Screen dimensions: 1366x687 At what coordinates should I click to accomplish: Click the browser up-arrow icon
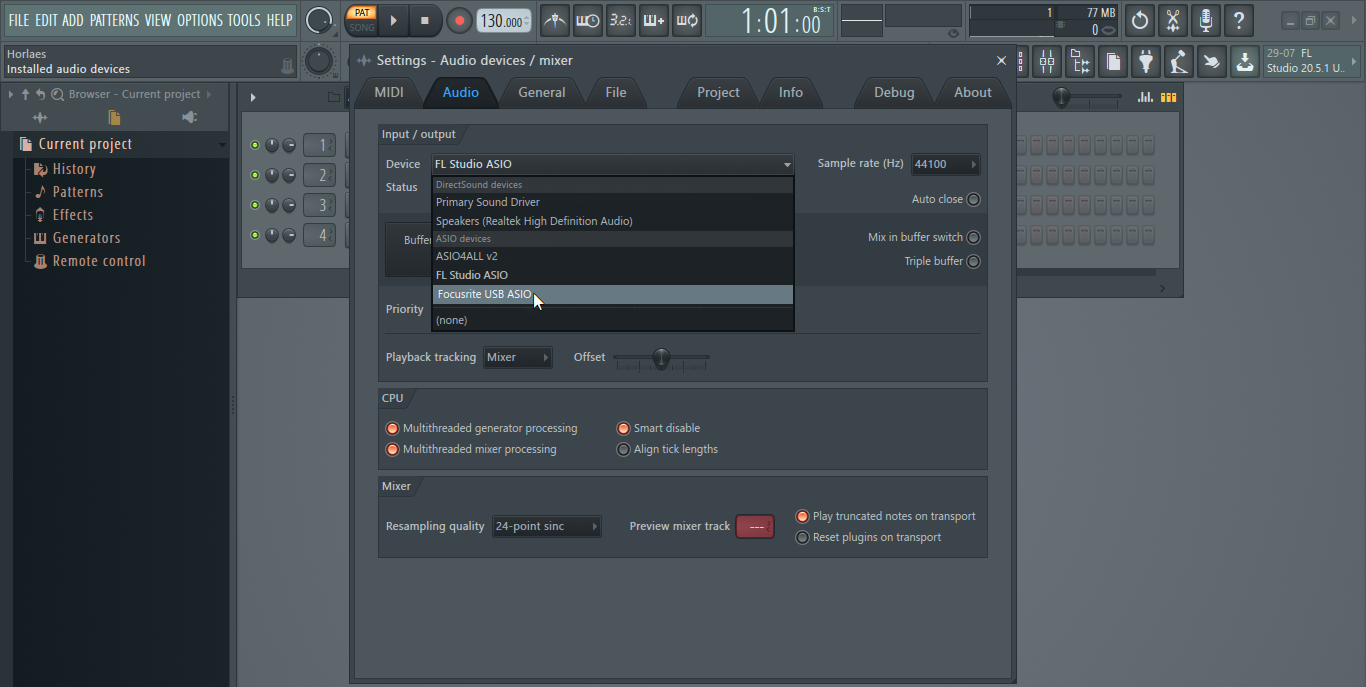pyautogui.click(x=25, y=94)
